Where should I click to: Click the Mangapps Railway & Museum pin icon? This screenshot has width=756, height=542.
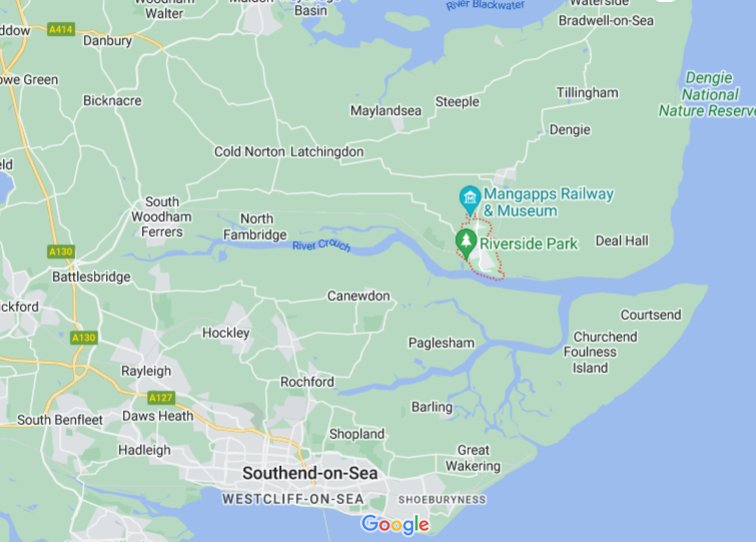tap(470, 200)
